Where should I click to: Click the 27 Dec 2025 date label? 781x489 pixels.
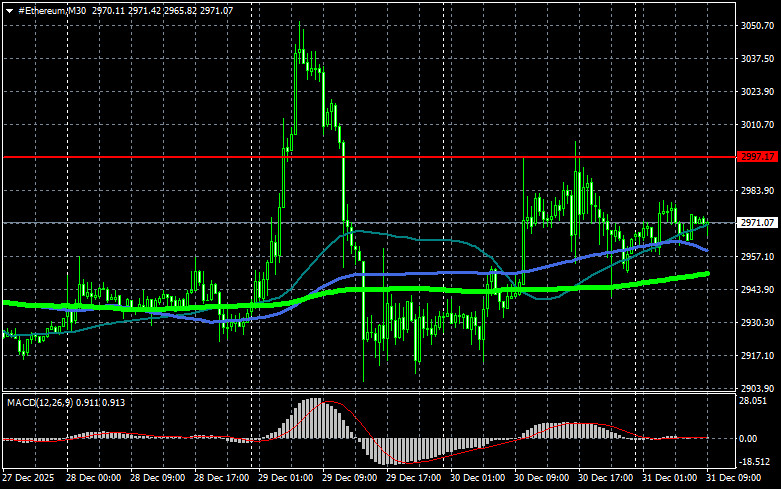tap(30, 479)
